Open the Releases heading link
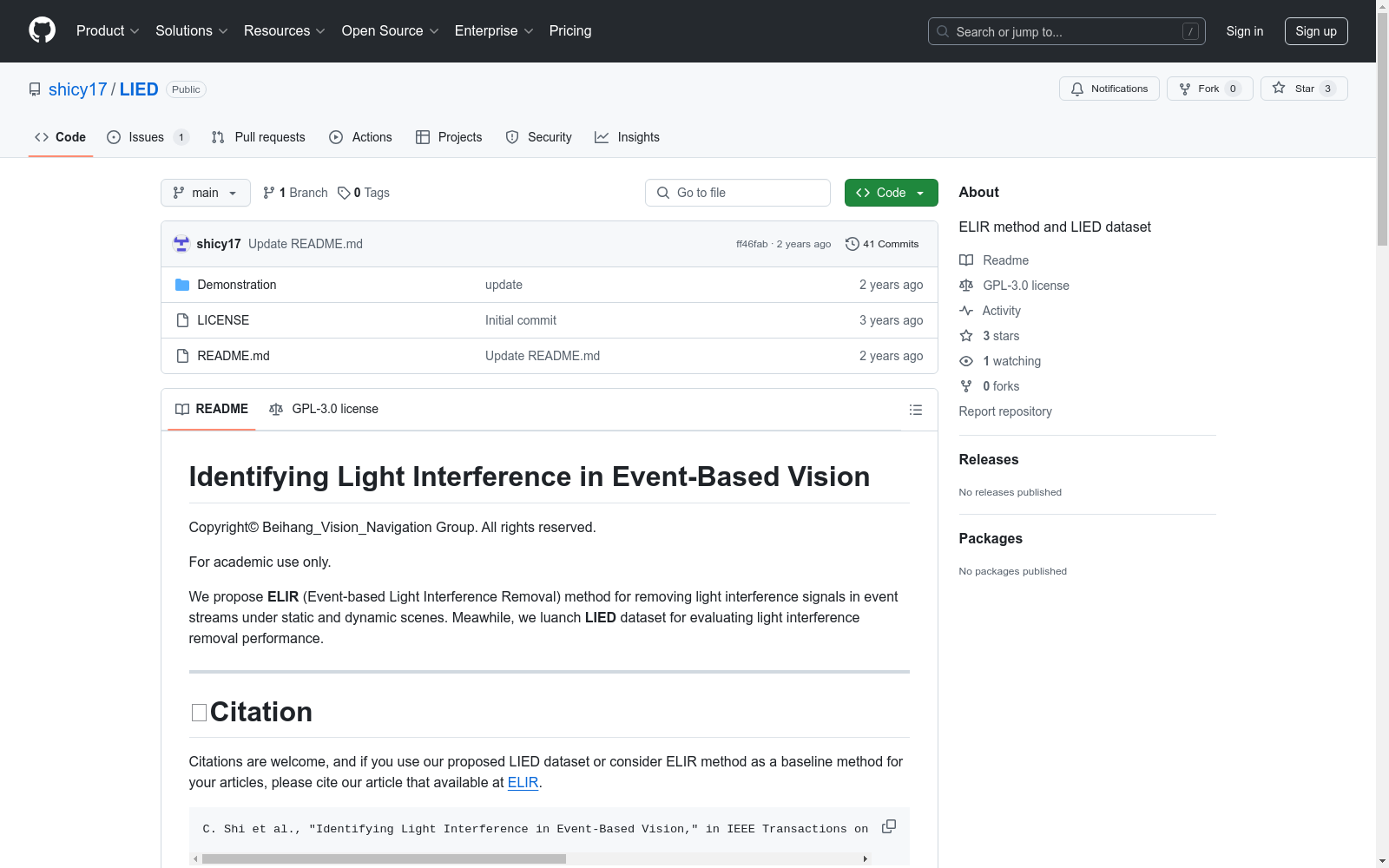This screenshot has width=1389, height=868. 989,460
